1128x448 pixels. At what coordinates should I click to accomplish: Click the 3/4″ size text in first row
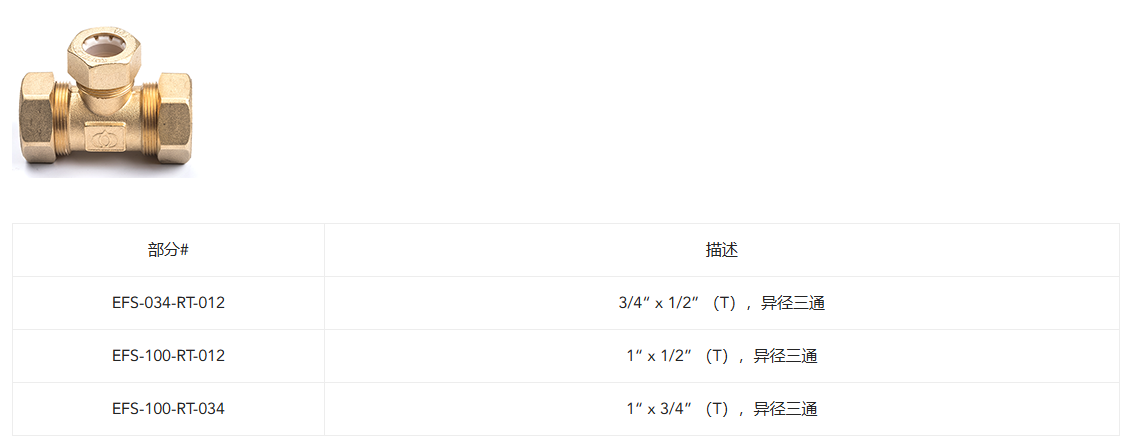(634, 303)
